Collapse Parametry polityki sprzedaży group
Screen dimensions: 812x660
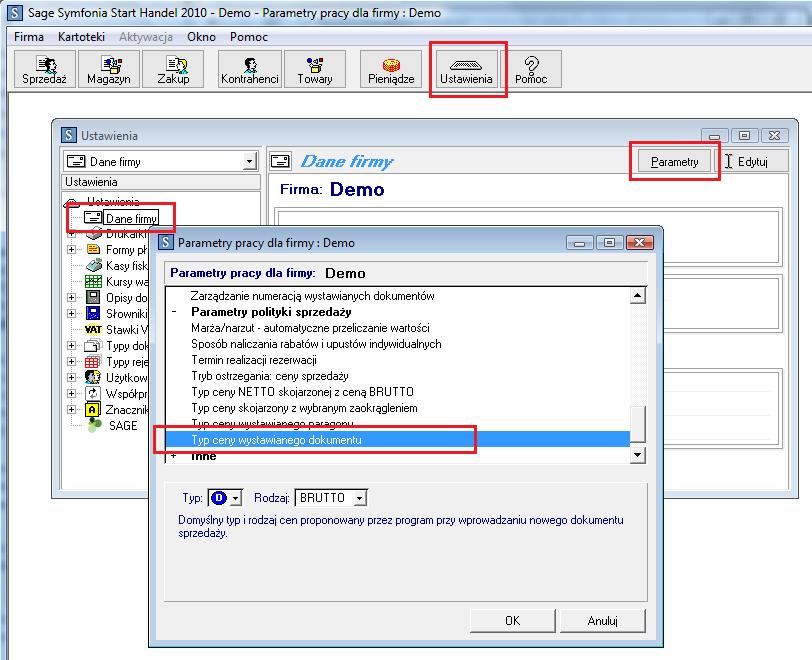tap(174, 312)
